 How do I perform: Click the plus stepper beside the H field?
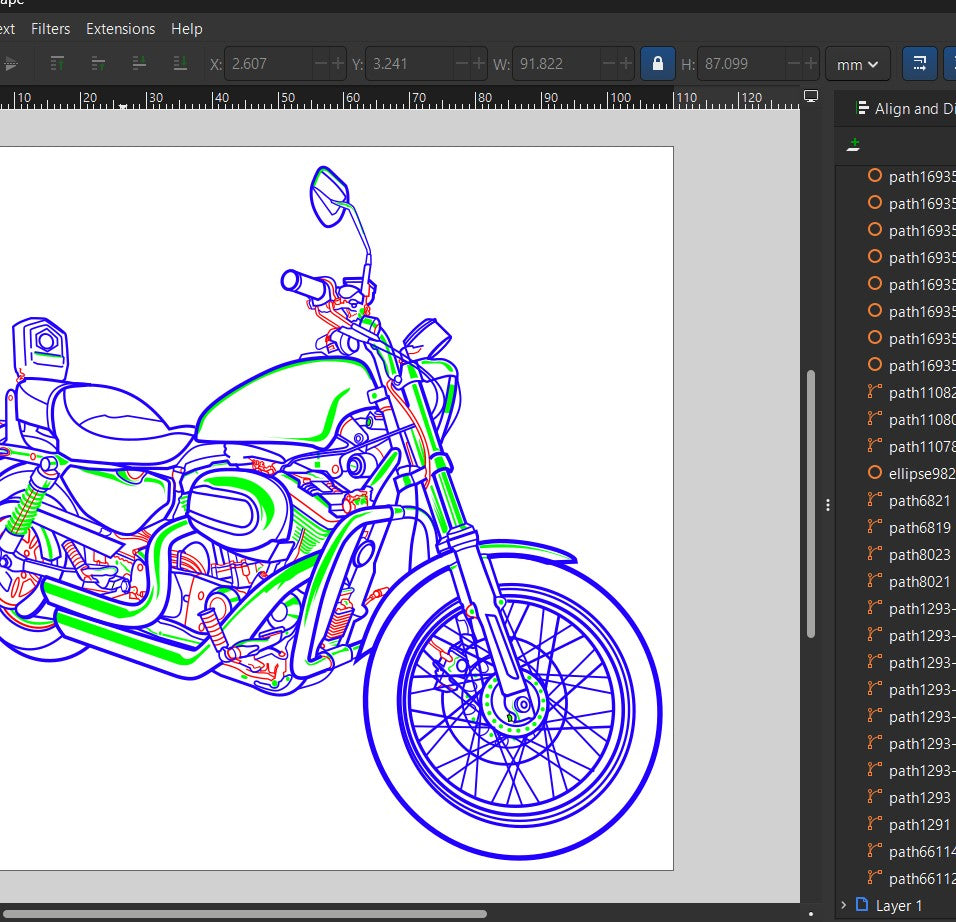pos(810,63)
